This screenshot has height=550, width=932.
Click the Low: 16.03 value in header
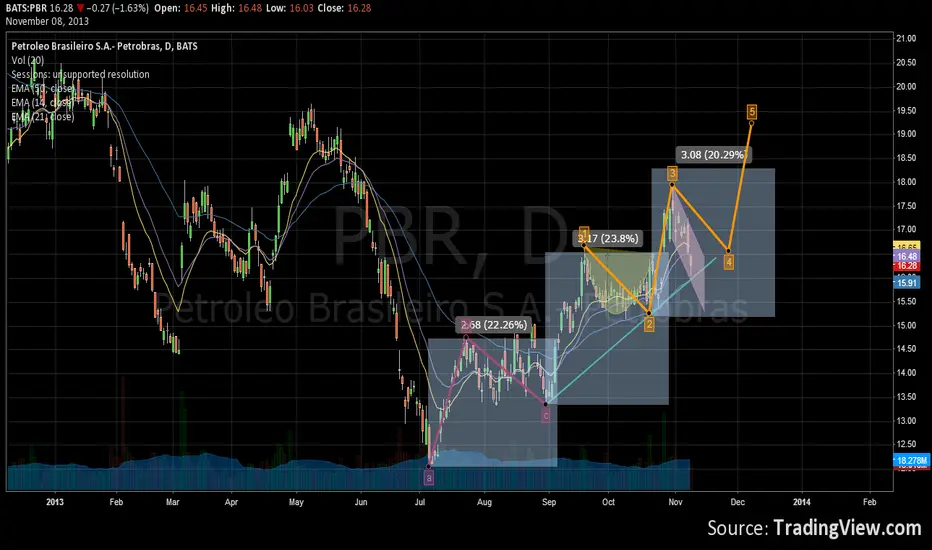289,8
